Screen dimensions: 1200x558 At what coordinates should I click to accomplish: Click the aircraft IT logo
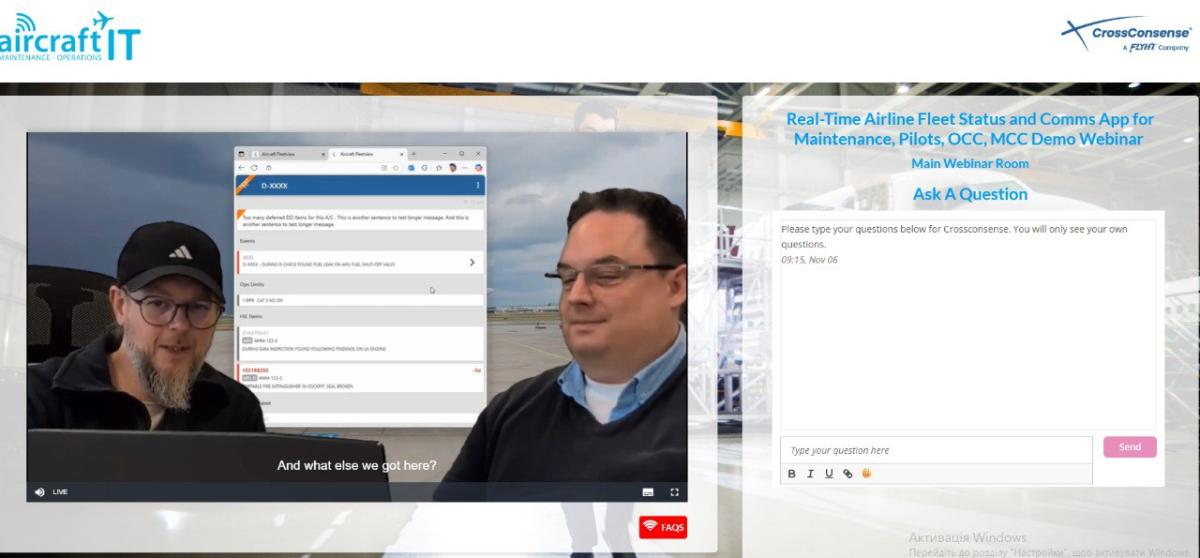pyautogui.click(x=70, y=38)
